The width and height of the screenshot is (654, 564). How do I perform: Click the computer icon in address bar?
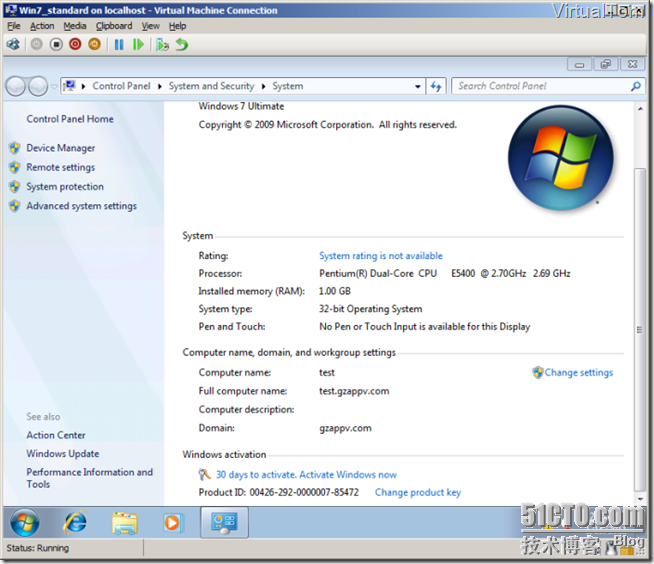click(x=70, y=86)
